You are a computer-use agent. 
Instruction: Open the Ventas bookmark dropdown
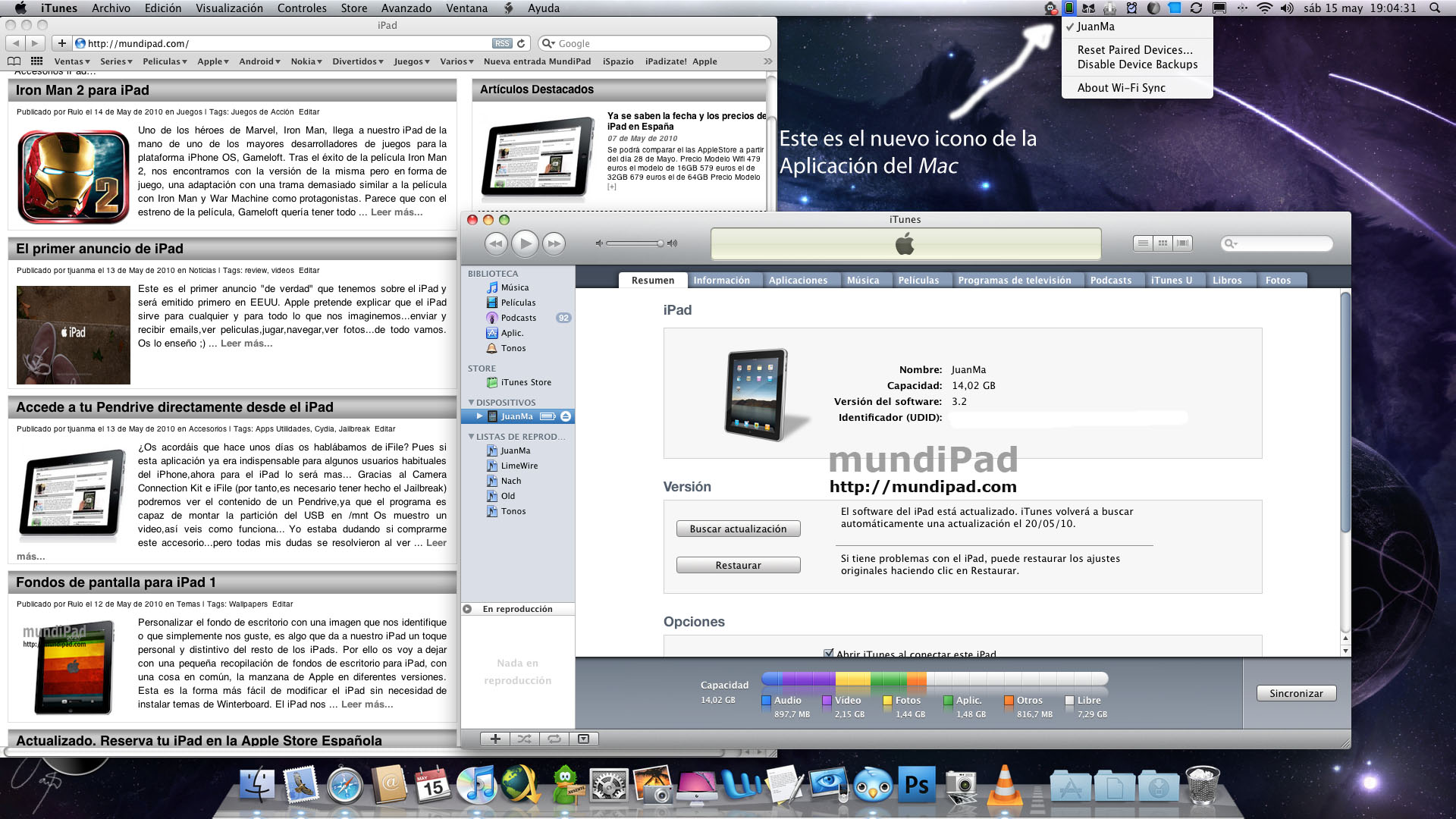(x=72, y=61)
